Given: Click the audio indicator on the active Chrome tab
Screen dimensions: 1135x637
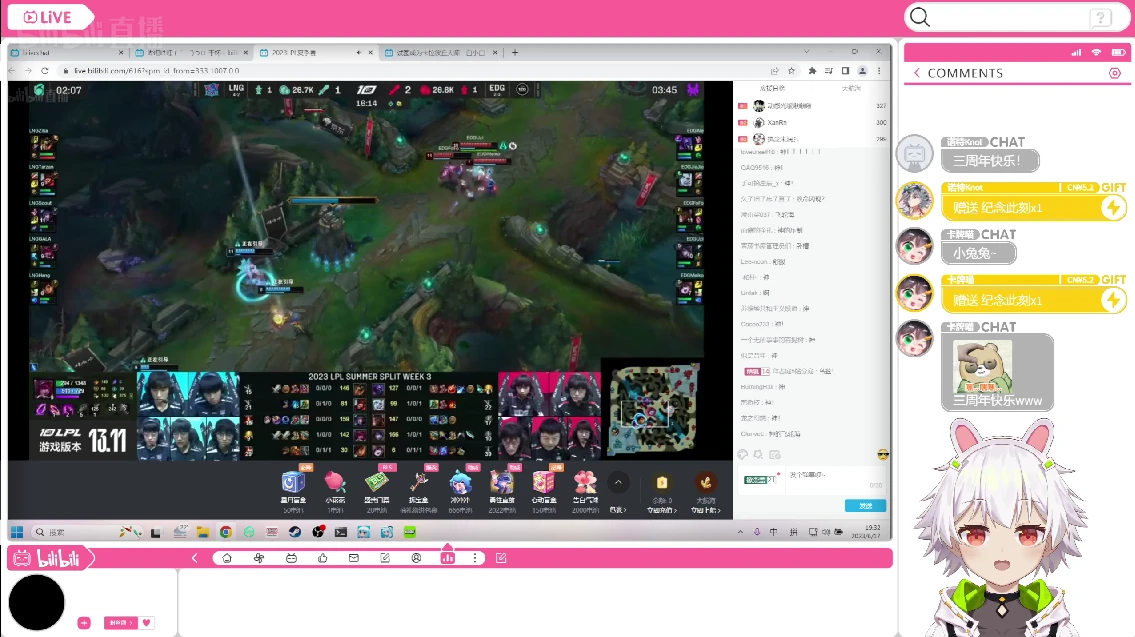Looking at the screenshot, I should [x=358, y=53].
